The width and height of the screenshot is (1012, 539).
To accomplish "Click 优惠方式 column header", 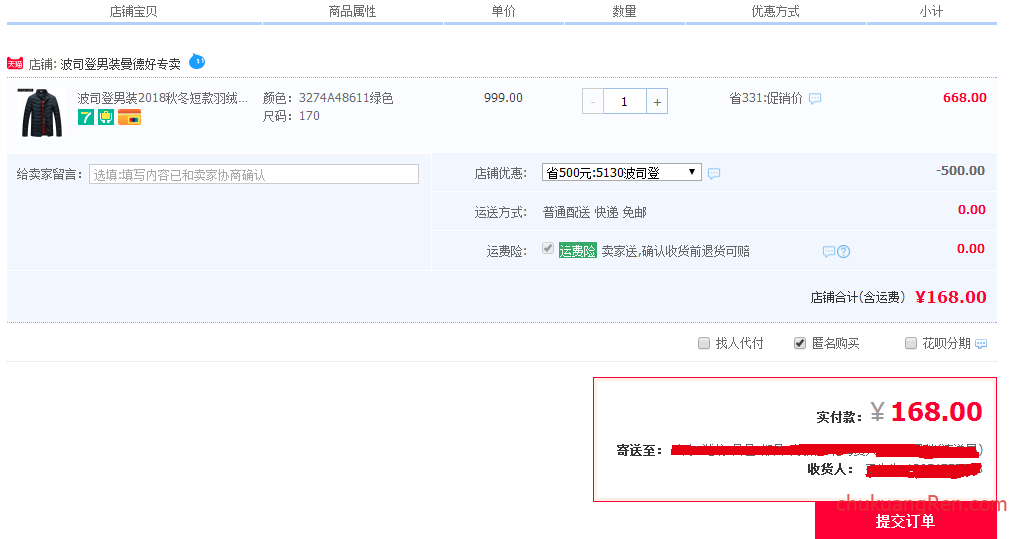I will 775,11.
